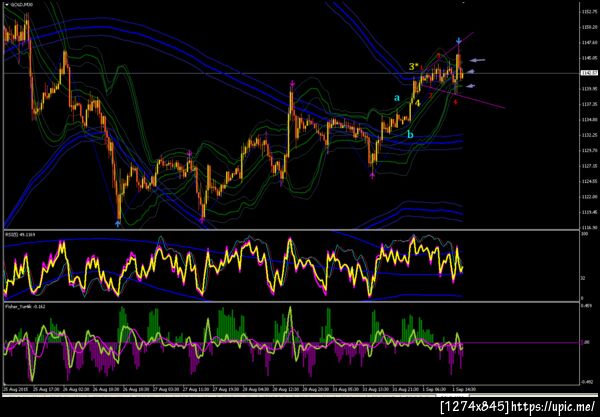Click the '27 Aug 11:00' time axis label
Viewport: 600px width, 417px height.
coord(195,389)
